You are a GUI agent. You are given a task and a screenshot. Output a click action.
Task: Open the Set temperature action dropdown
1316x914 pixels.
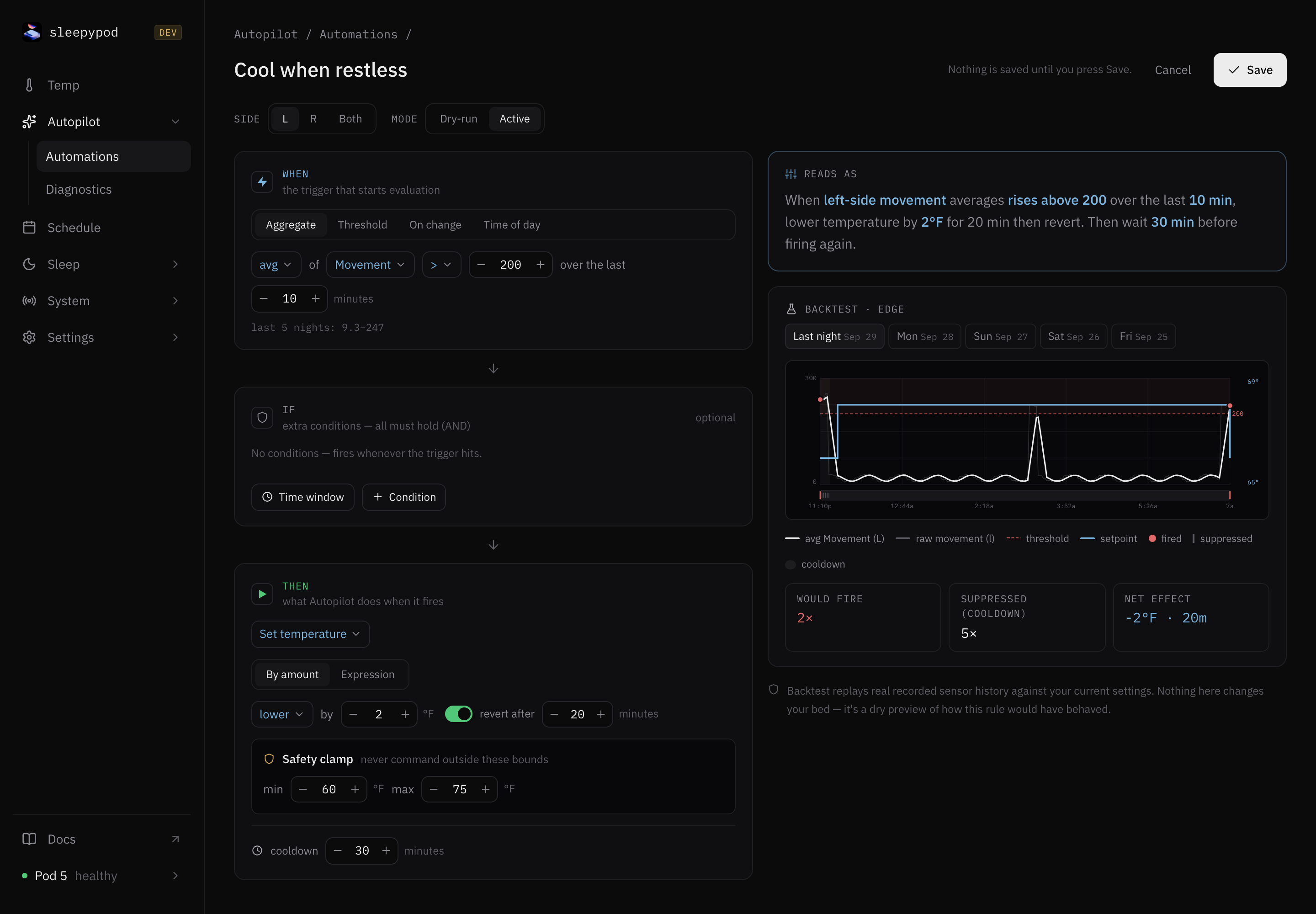(x=310, y=634)
